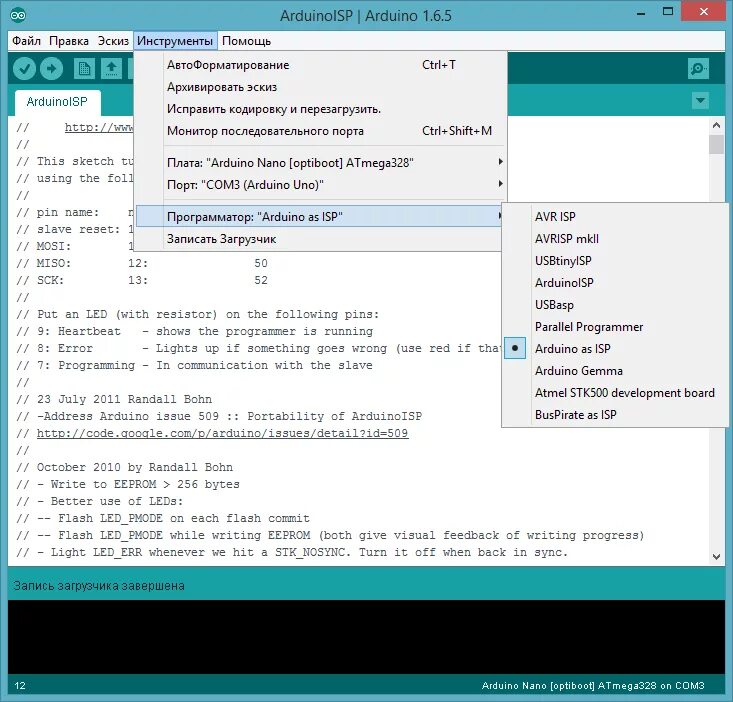Click the Запись загрузчика завершена message

pos(99,586)
